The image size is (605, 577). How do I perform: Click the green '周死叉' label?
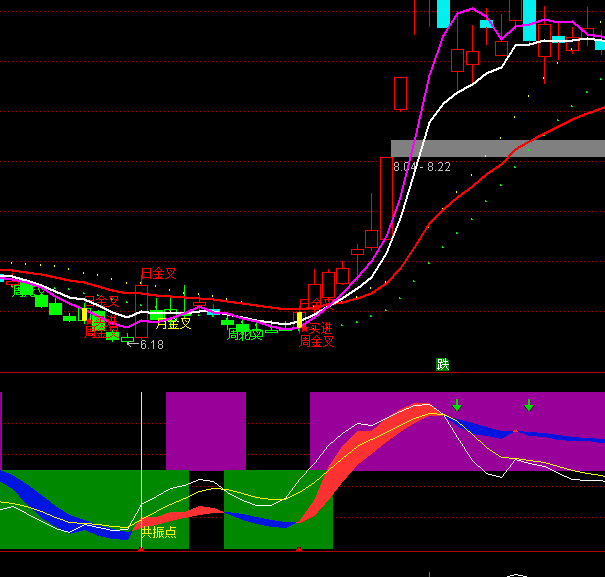pyautogui.click(x=244, y=335)
